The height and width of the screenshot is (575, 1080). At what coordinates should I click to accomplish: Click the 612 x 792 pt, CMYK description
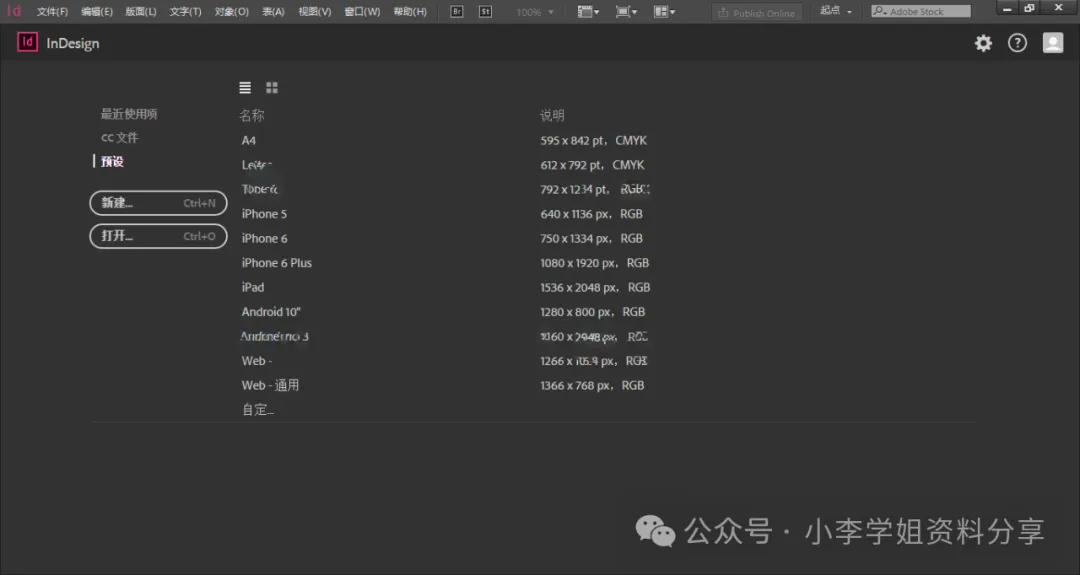(x=592, y=165)
